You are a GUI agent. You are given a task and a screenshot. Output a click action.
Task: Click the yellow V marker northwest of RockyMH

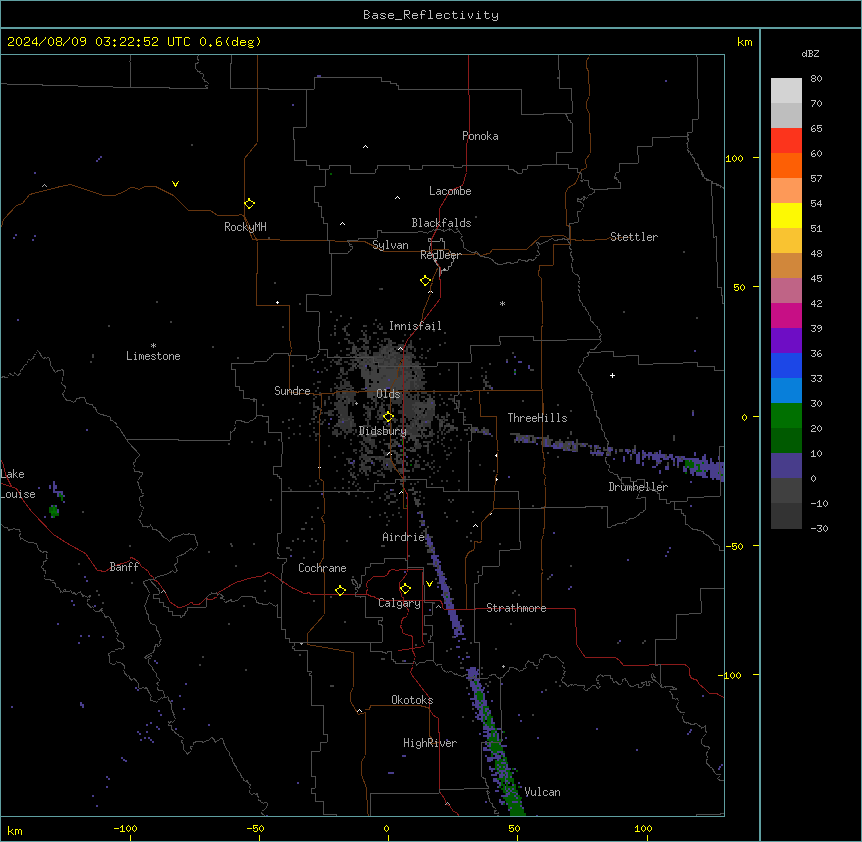pyautogui.click(x=175, y=184)
